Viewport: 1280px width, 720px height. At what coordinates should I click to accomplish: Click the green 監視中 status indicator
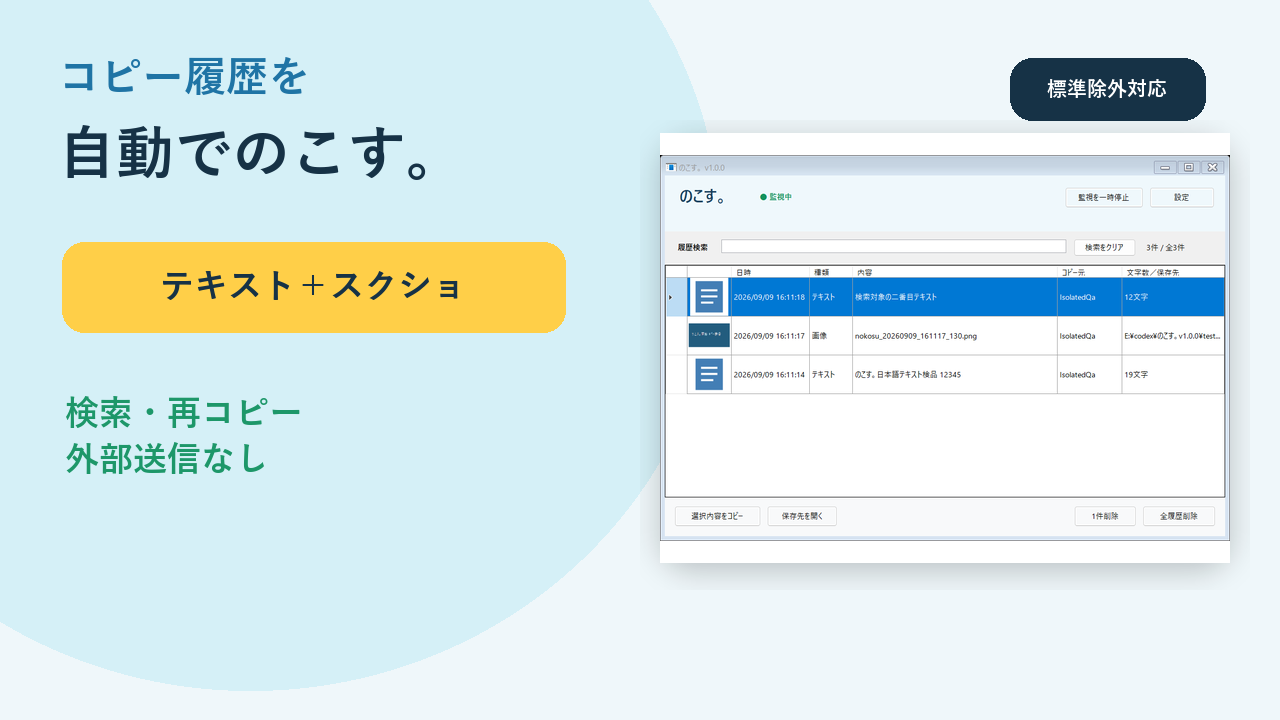(x=776, y=197)
